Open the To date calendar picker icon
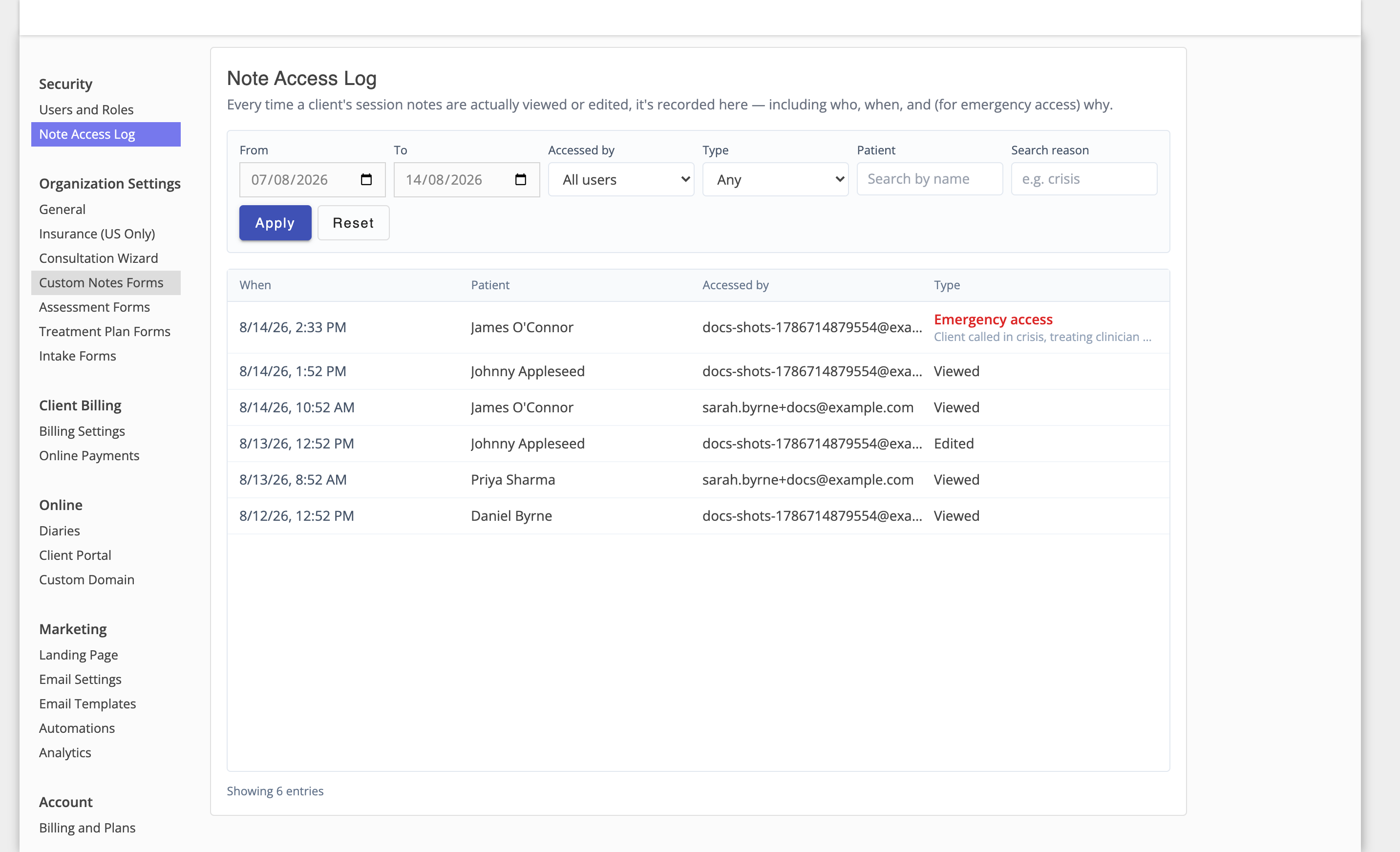 point(520,180)
